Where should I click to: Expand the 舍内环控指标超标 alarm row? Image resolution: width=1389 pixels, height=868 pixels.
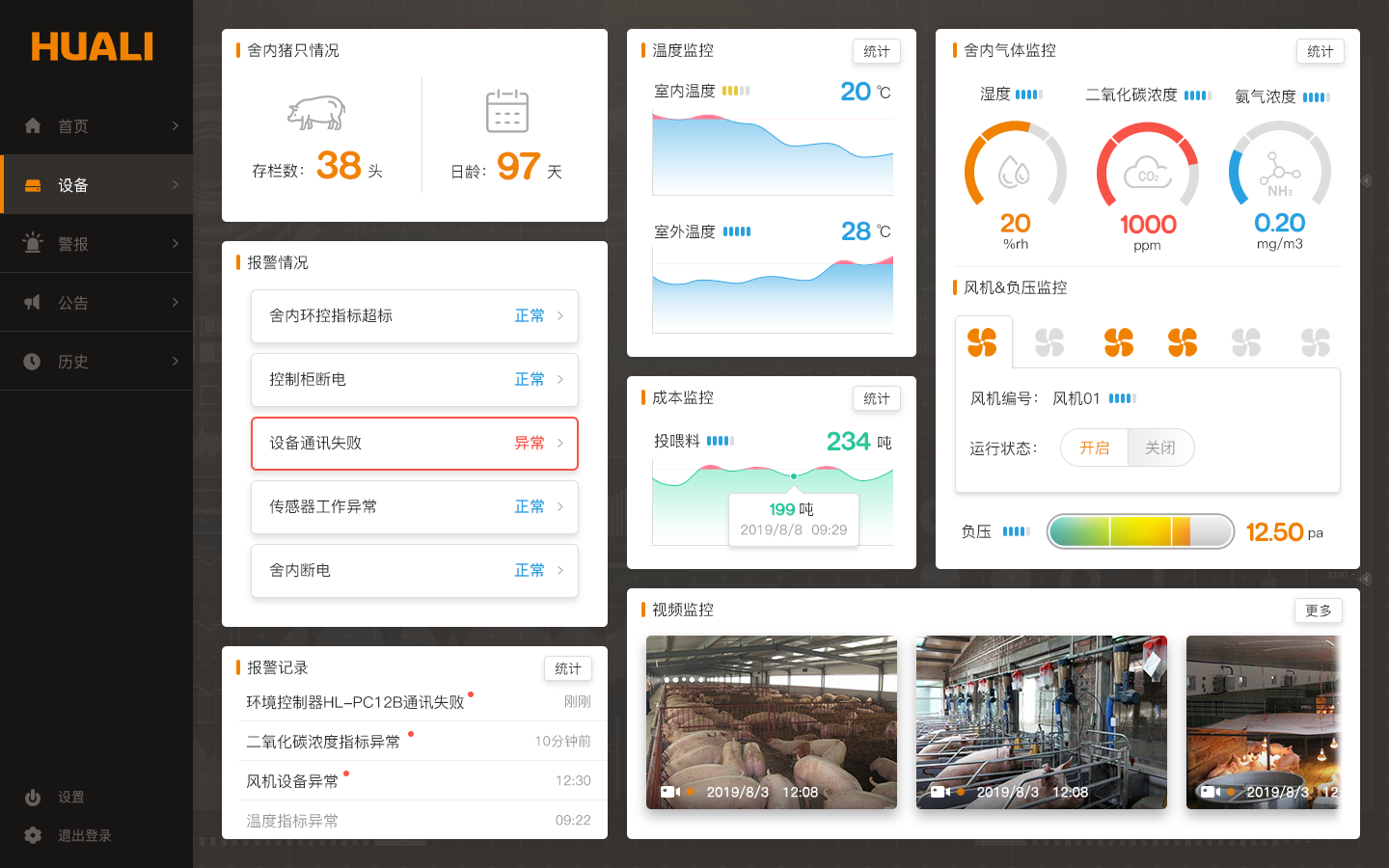(x=415, y=316)
